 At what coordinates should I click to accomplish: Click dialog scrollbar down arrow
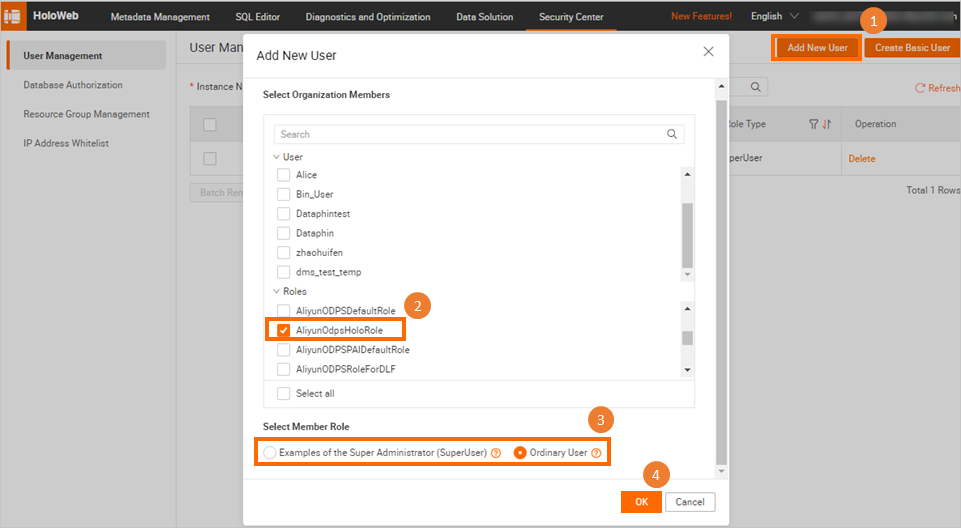point(721,471)
